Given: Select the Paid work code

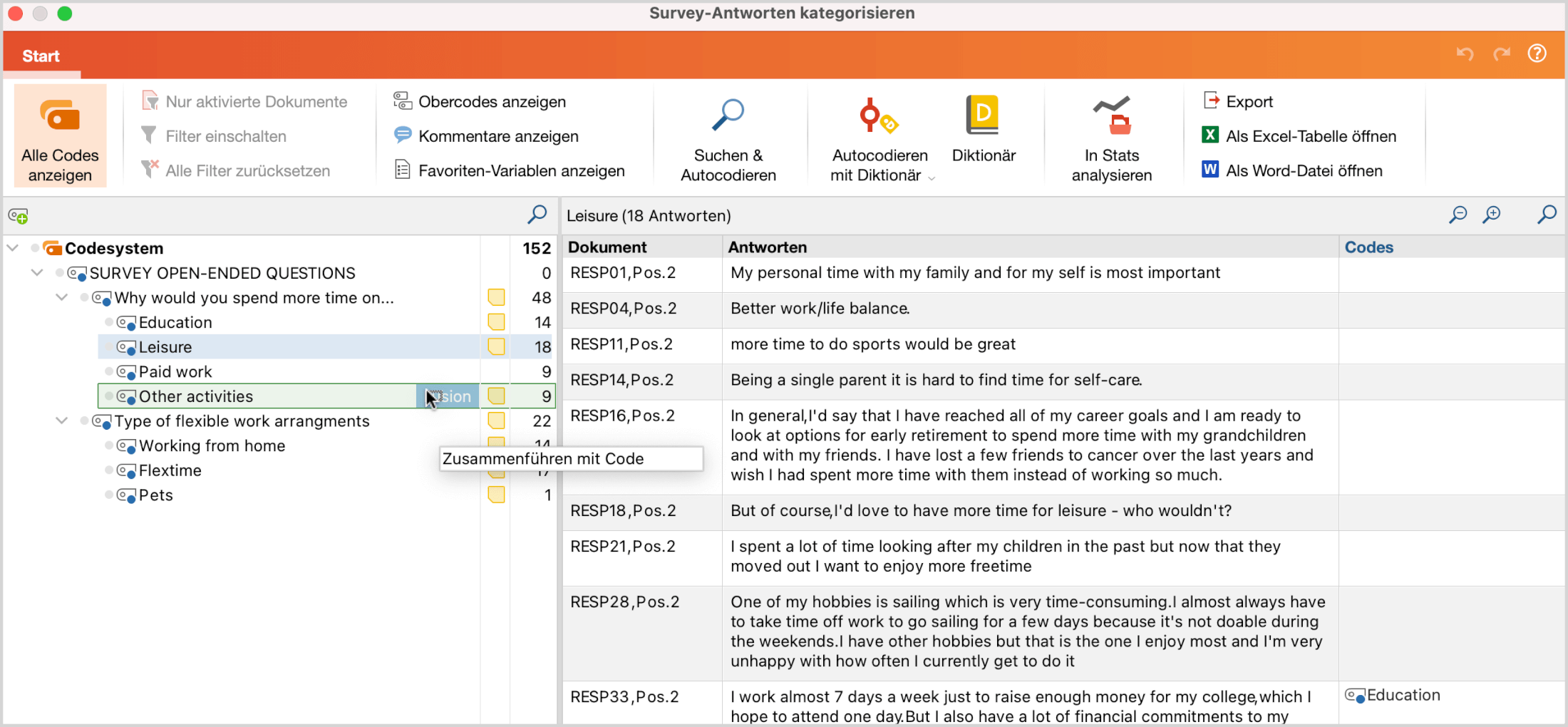Looking at the screenshot, I should pyautogui.click(x=175, y=371).
